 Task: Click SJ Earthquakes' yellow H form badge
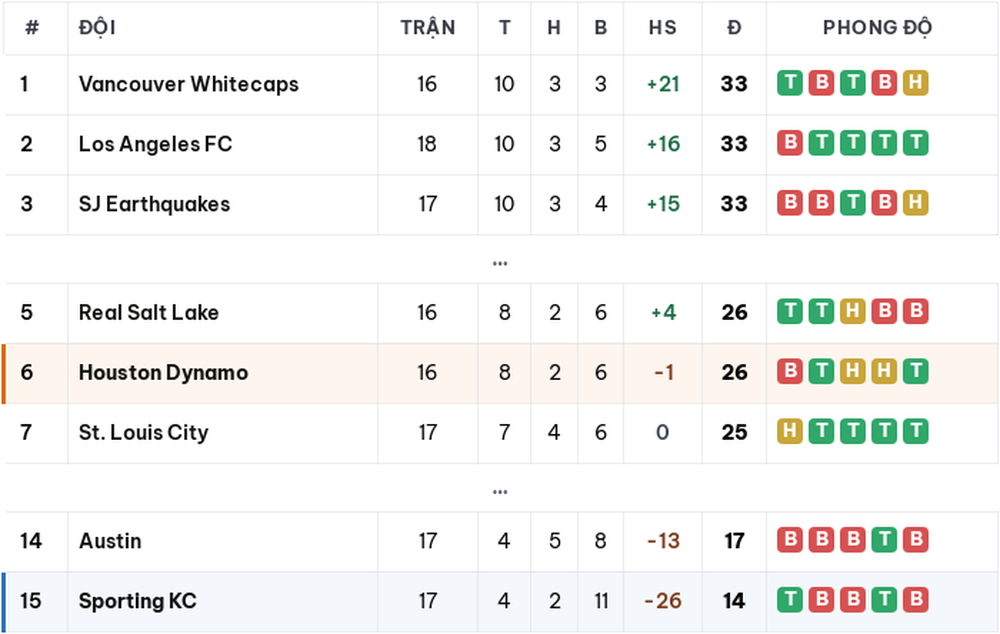pos(915,203)
